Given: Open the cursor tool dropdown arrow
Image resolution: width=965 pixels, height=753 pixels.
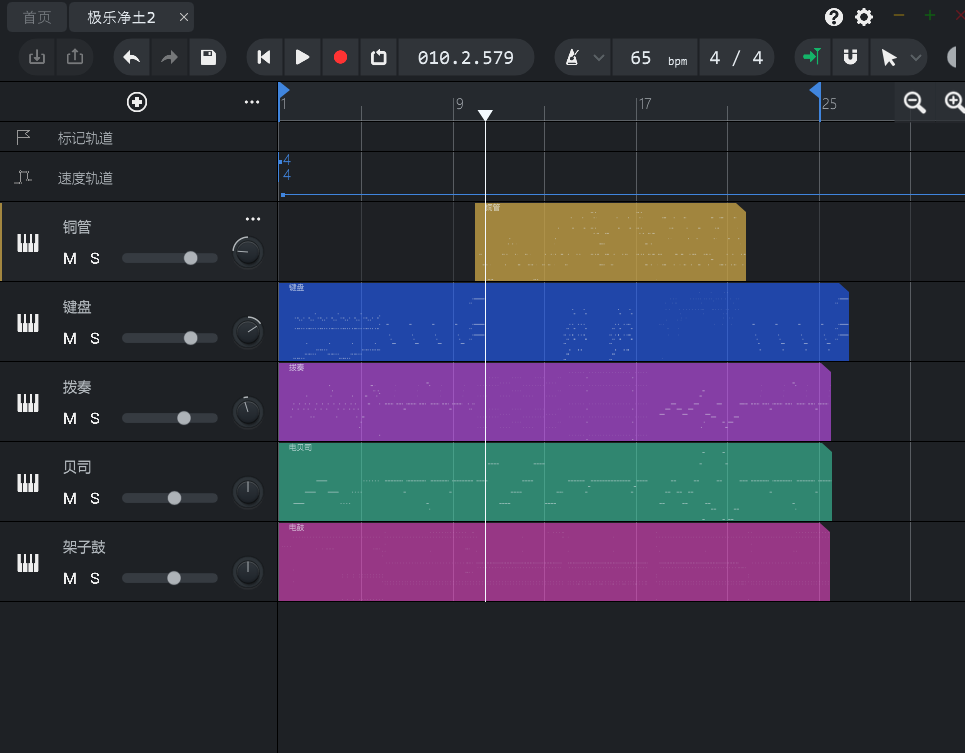Looking at the screenshot, I should 916,58.
